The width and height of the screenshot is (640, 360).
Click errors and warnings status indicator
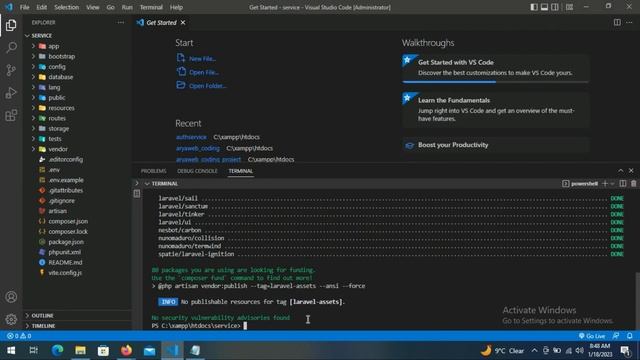[19, 336]
